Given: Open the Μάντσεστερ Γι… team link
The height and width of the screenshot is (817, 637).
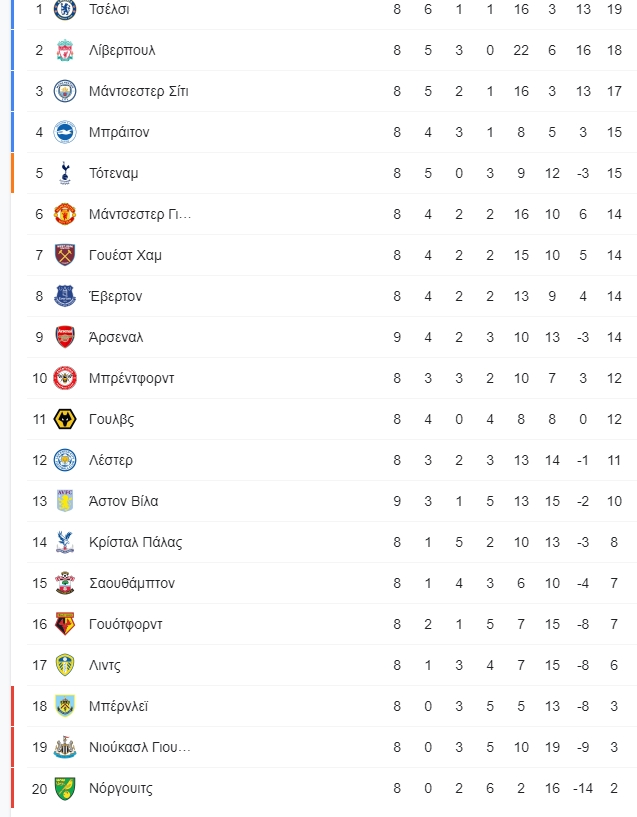Looking at the screenshot, I should tap(140, 214).
